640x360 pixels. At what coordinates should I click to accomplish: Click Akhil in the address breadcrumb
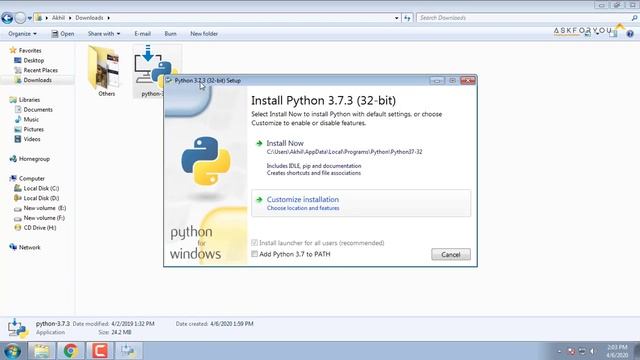point(58,18)
